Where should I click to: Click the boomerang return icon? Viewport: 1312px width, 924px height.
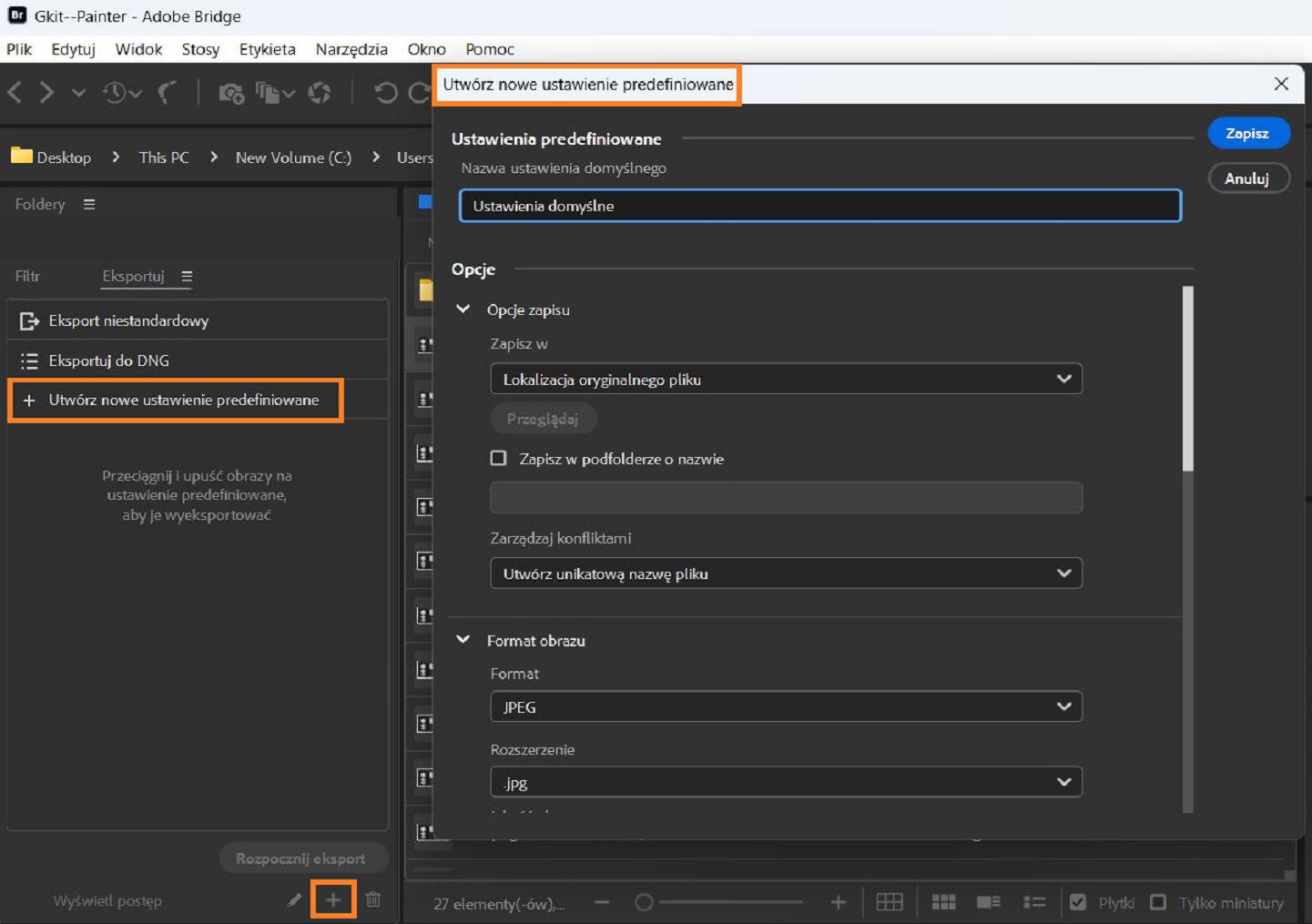168,92
